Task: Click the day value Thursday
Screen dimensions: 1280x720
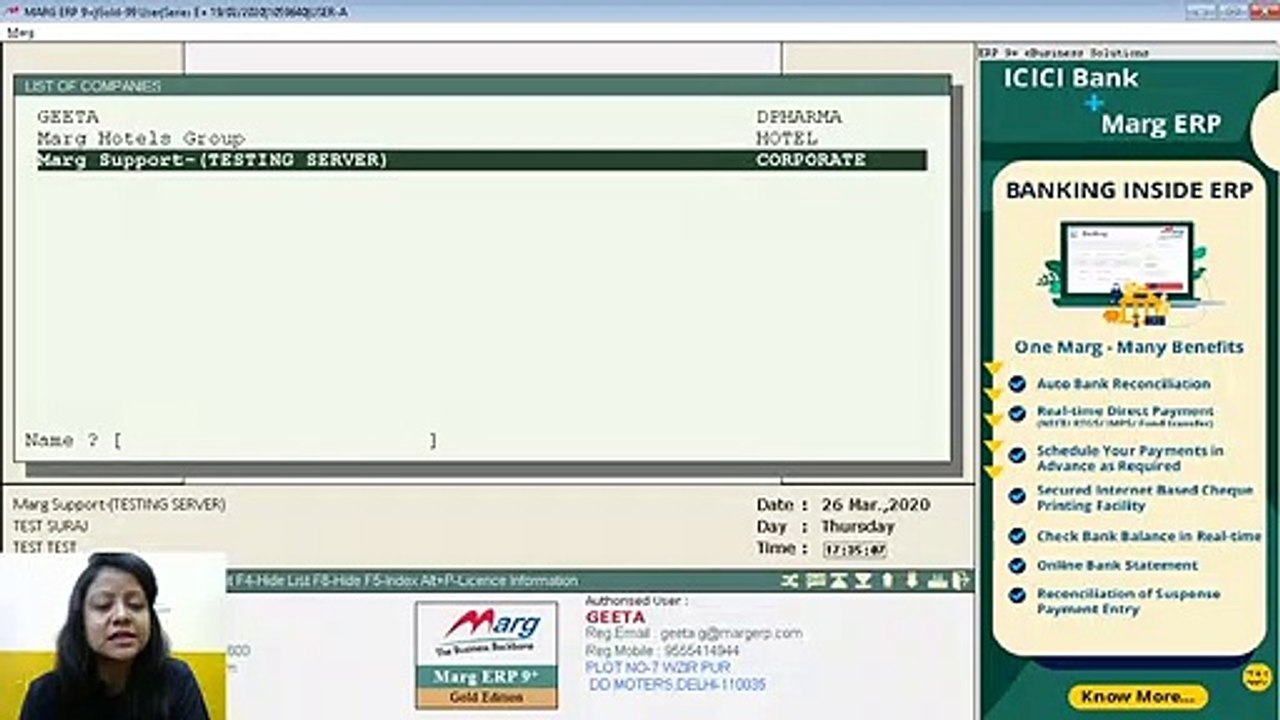Action: click(x=858, y=527)
